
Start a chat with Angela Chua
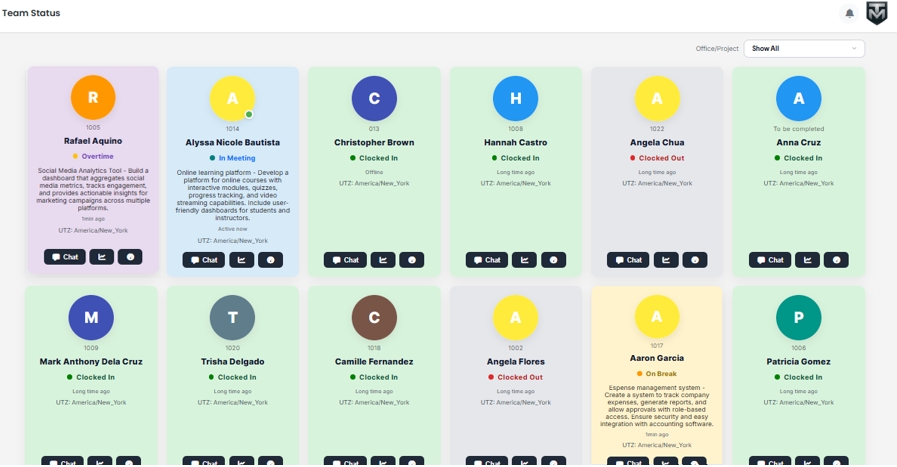628,260
